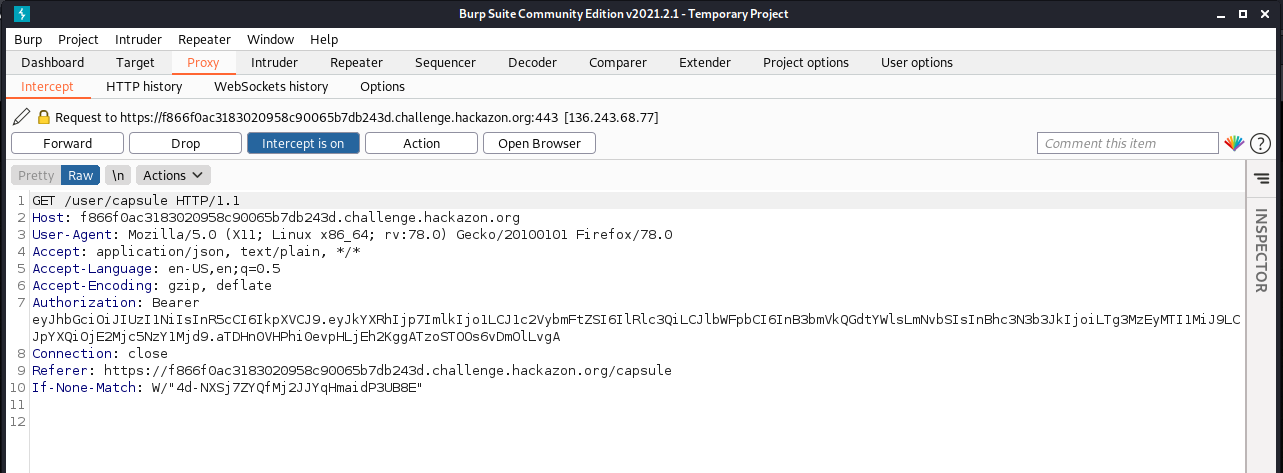Click the Authorization: Bearer header

[x=116, y=303]
